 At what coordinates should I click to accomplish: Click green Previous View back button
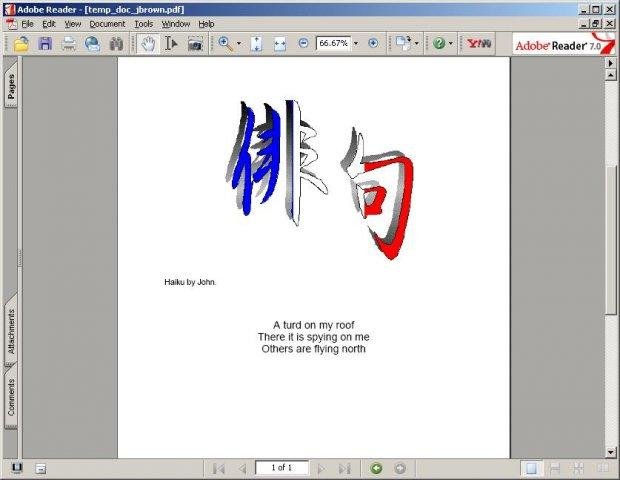(x=376, y=469)
